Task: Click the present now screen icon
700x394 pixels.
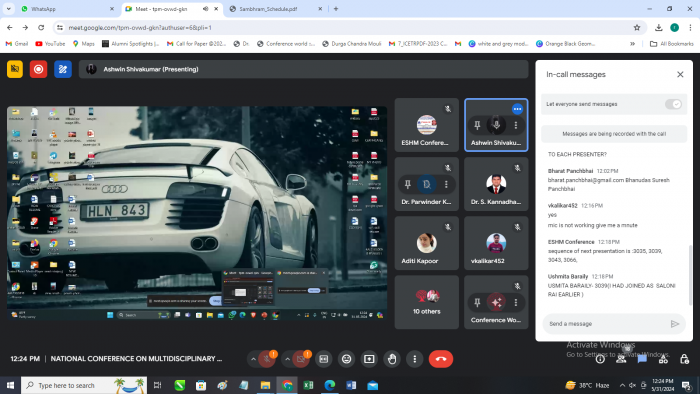Action: tap(369, 359)
